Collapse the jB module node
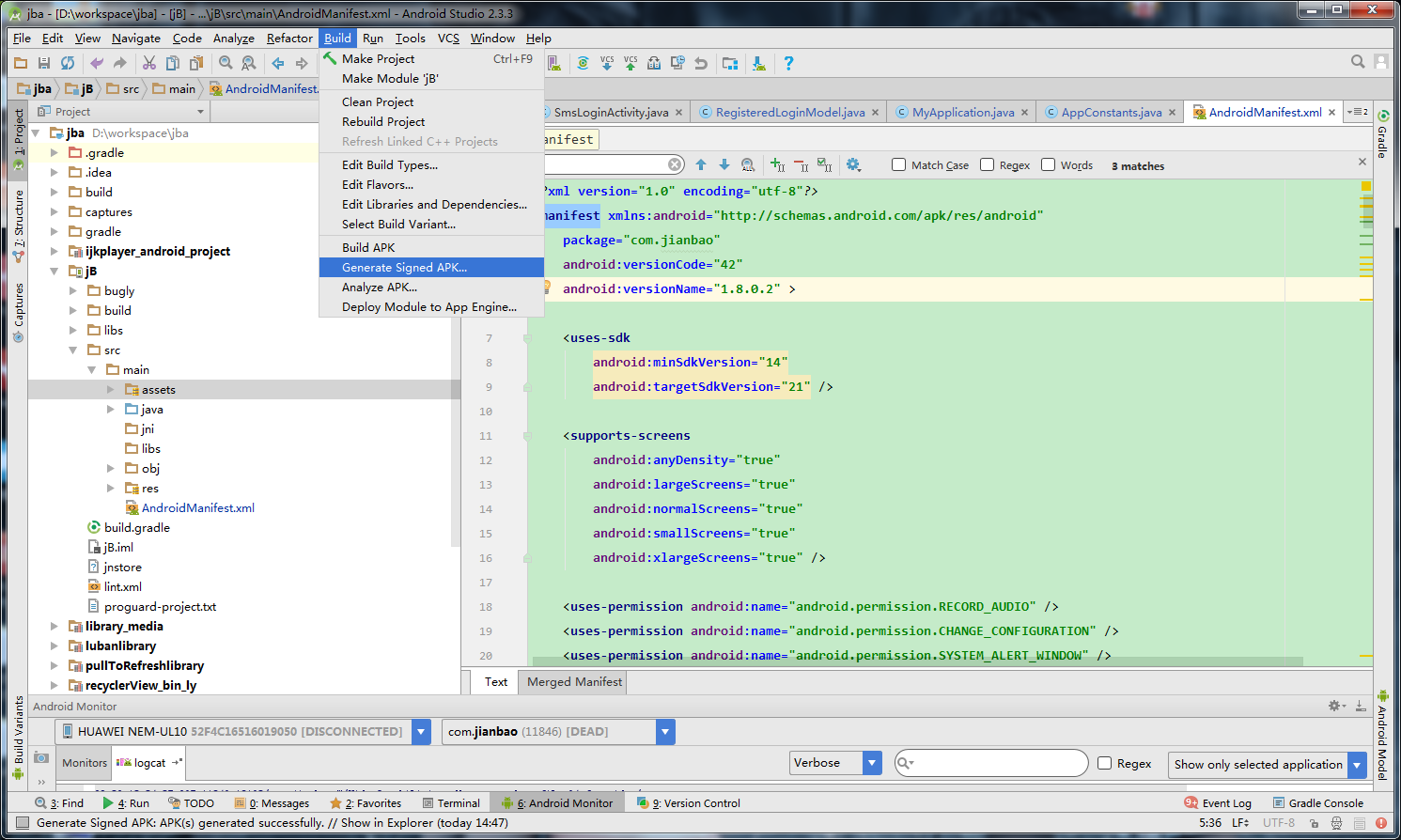This screenshot has height=840, width=1401. click(x=54, y=271)
